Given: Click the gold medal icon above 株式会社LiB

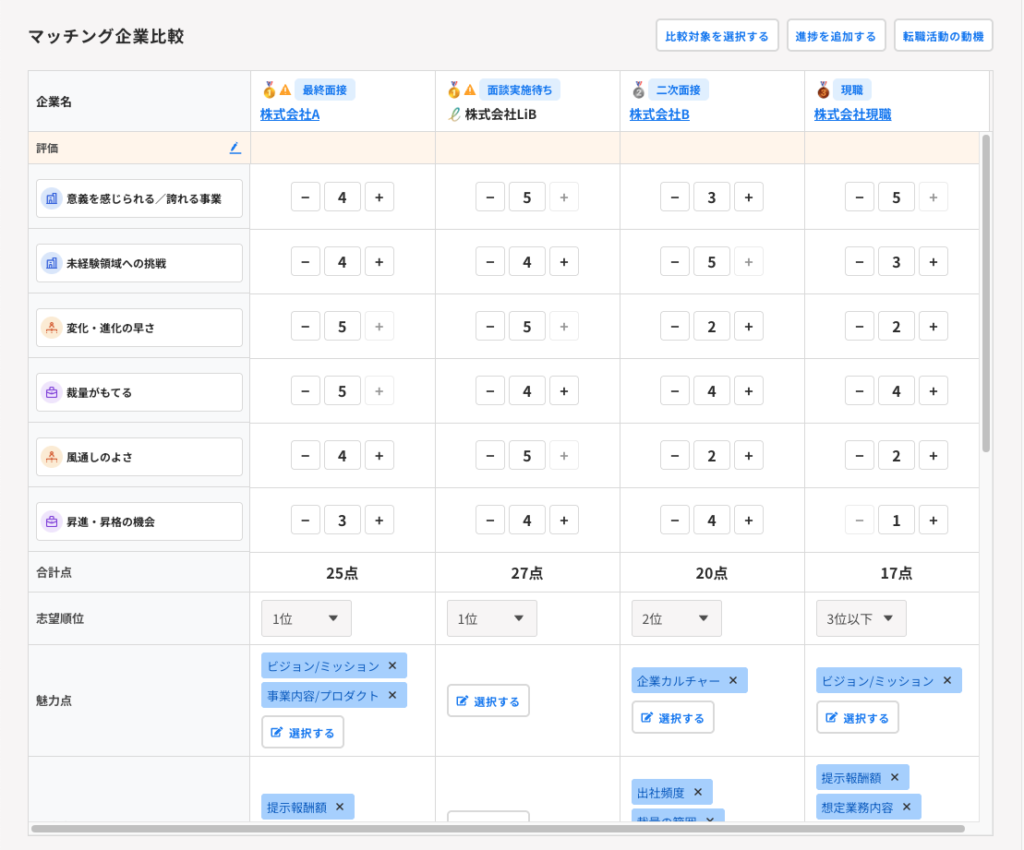Looking at the screenshot, I should point(454,90).
